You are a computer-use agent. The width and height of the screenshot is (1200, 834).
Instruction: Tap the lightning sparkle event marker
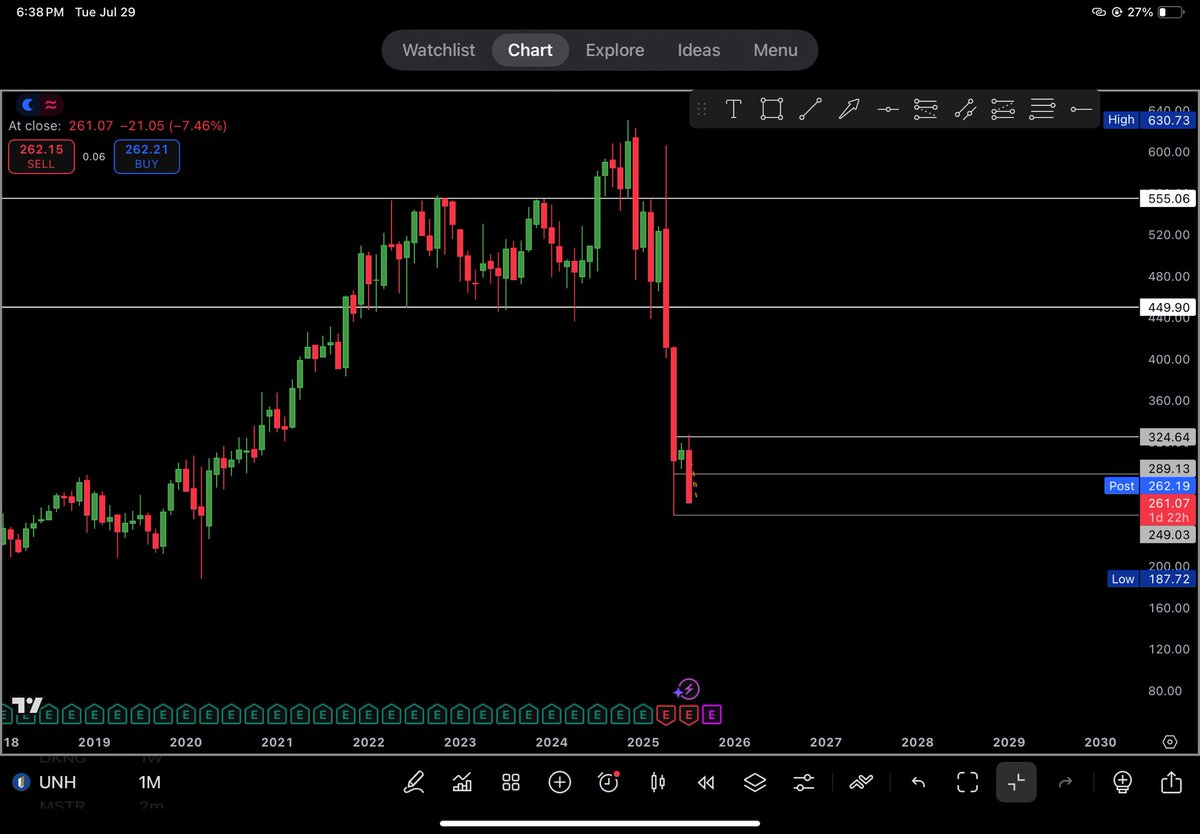(x=686, y=689)
